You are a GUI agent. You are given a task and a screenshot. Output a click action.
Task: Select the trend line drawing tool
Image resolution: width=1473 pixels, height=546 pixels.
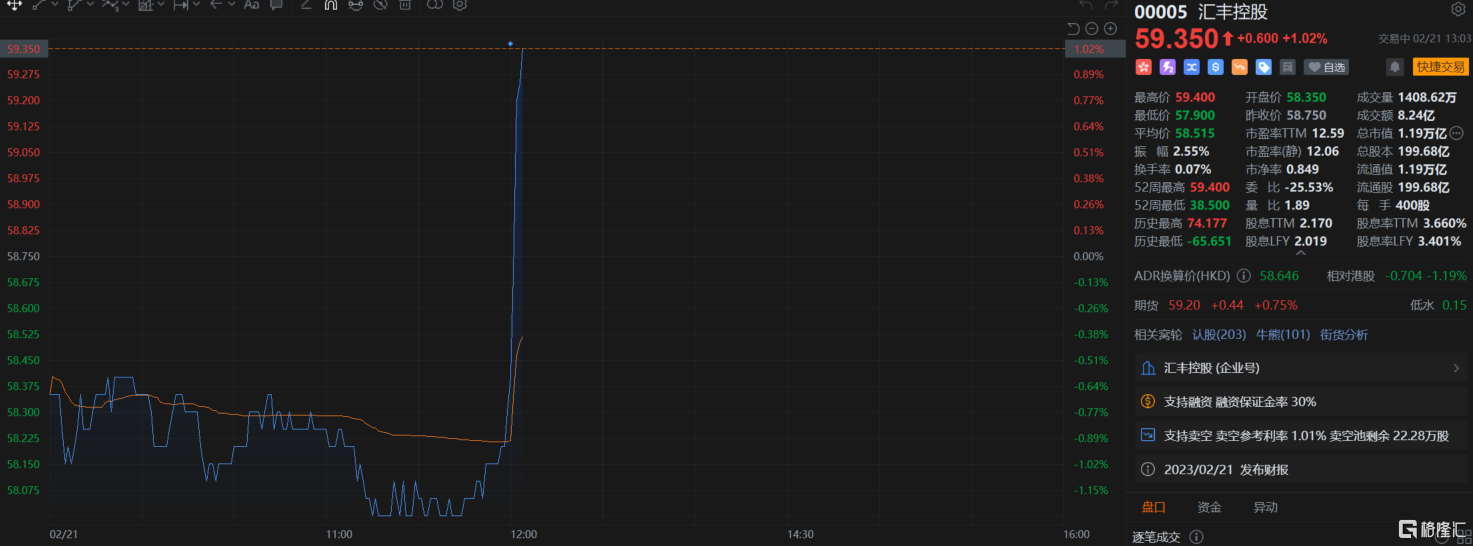pos(40,5)
